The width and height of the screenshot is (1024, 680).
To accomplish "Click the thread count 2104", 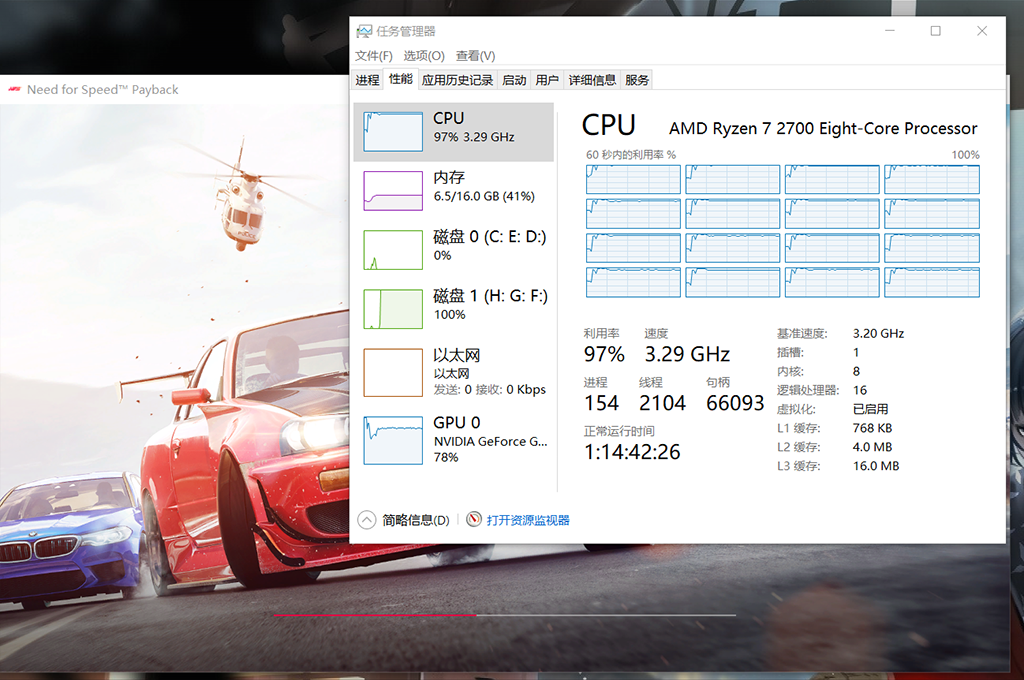I will (662, 403).
